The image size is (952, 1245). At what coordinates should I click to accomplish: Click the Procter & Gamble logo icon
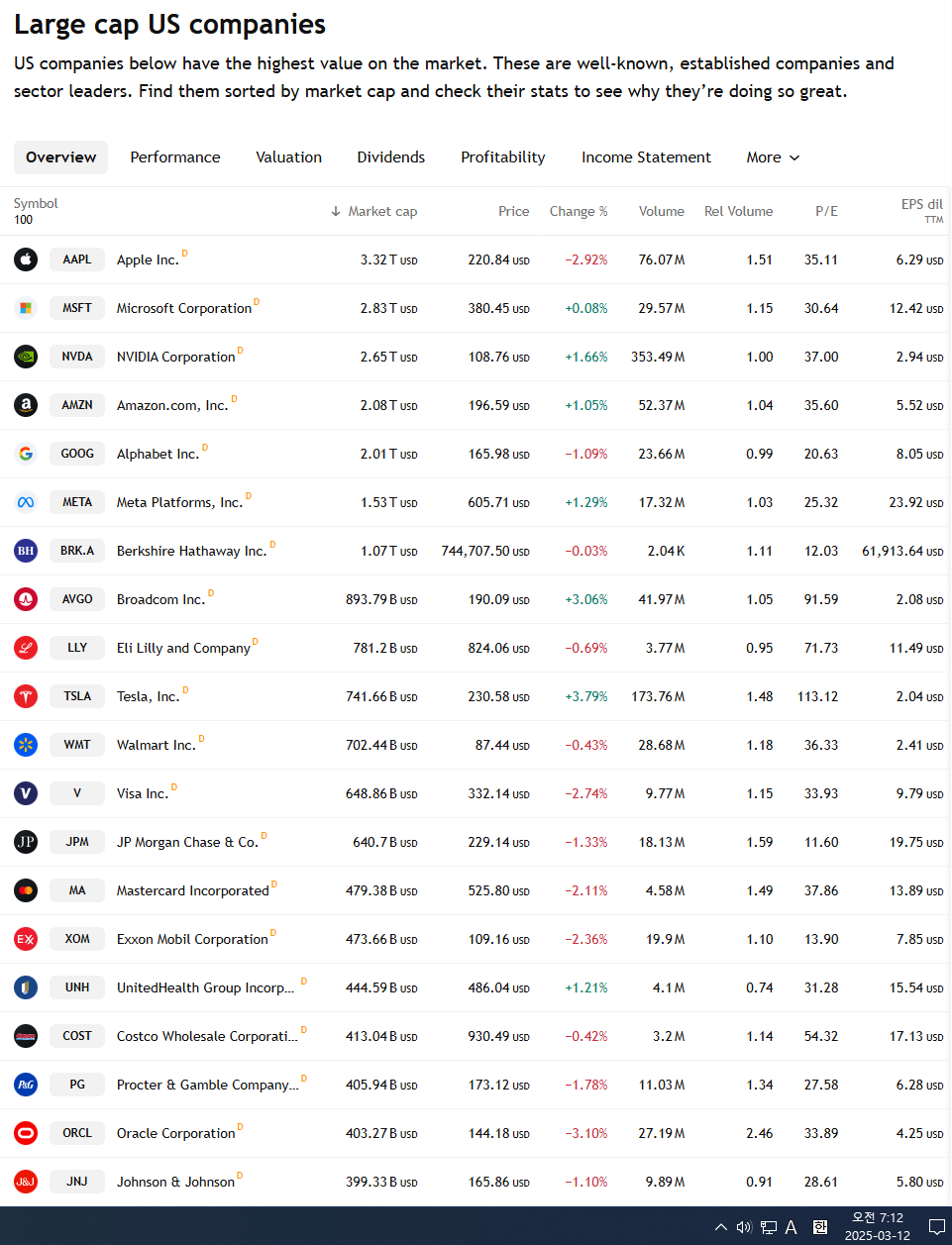pos(26,1085)
